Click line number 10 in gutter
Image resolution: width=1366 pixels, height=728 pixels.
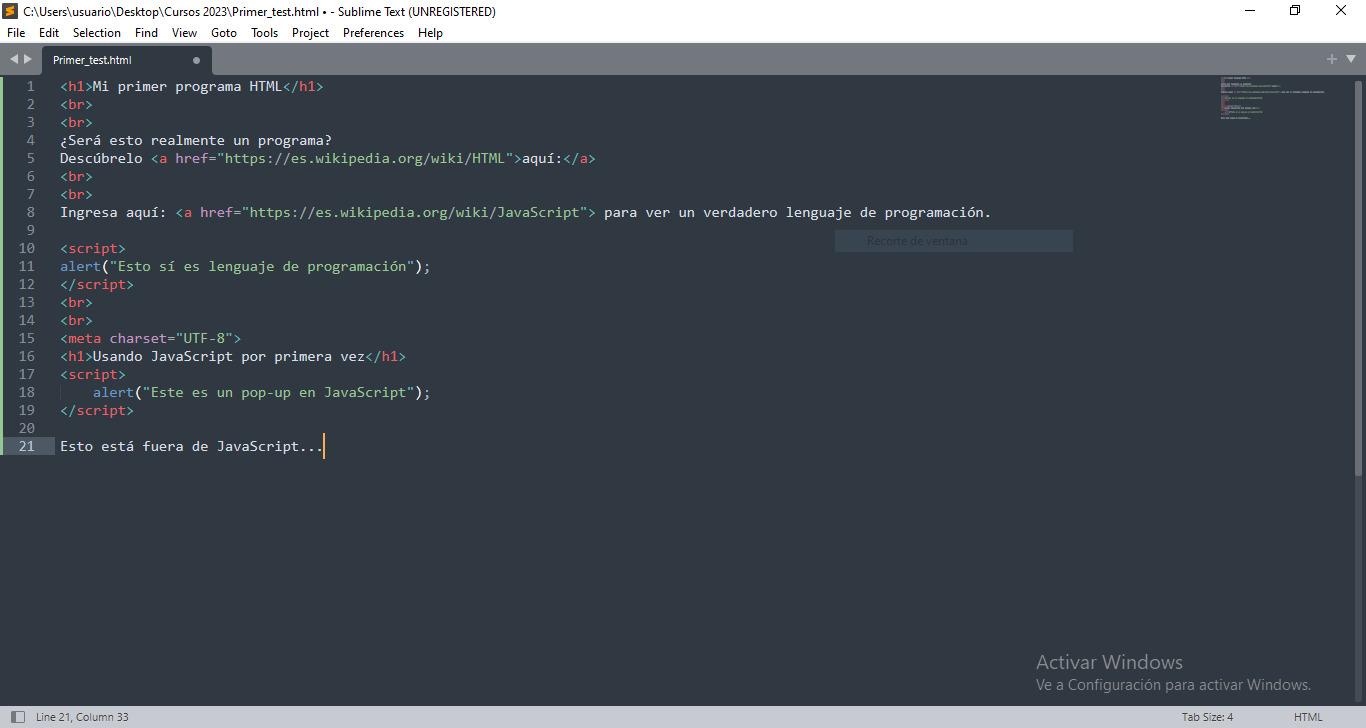pos(27,248)
